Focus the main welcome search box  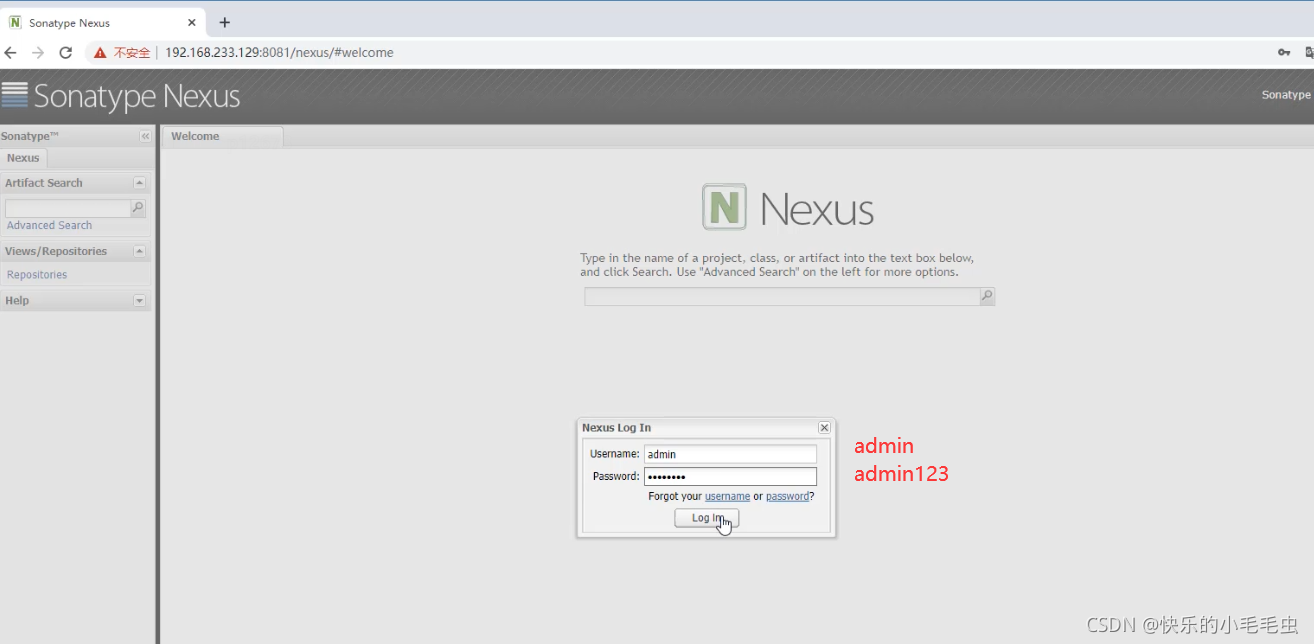782,297
